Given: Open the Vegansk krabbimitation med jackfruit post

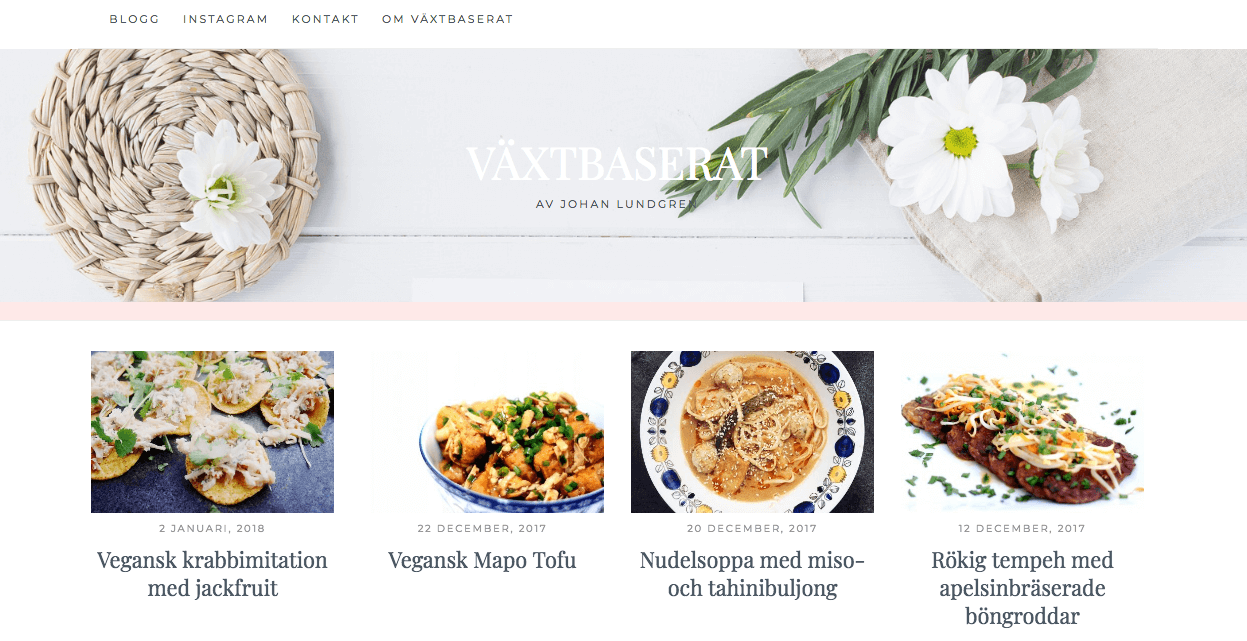Looking at the screenshot, I should (x=212, y=574).
